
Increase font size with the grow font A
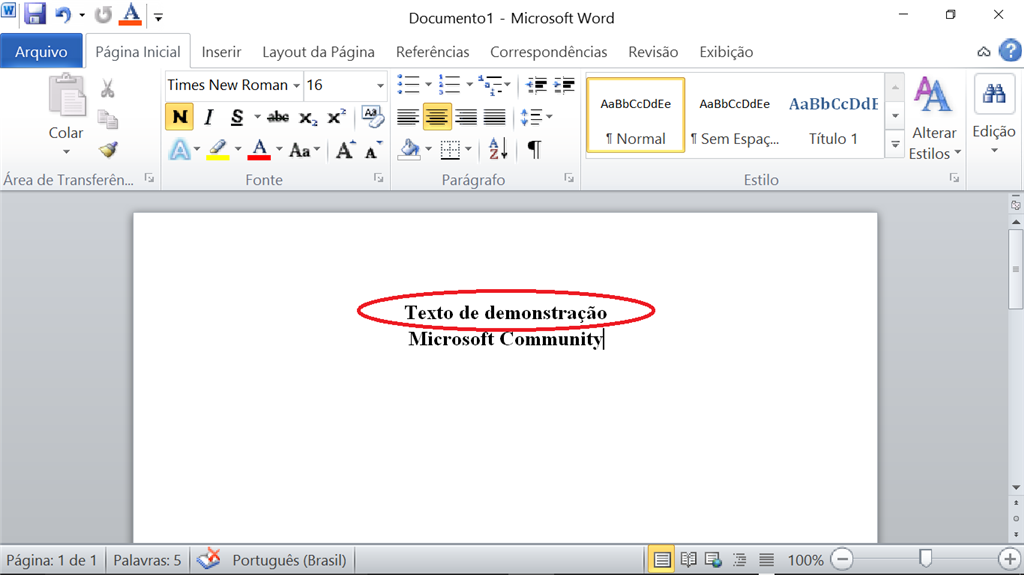(345, 150)
